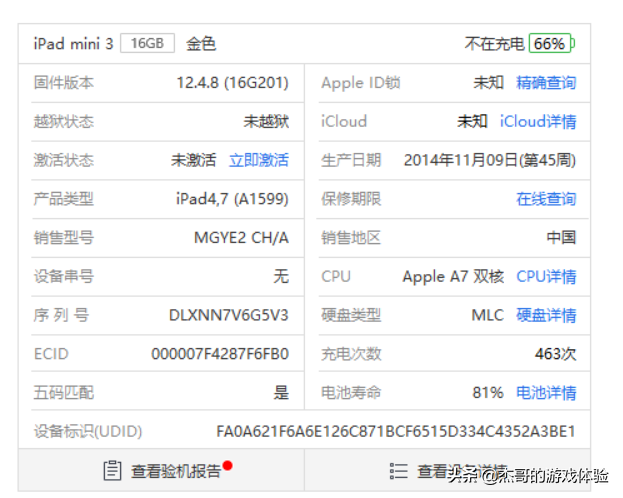This screenshot has width=623, height=498.
Task: Select sales model MGYE2 CH/A
Action: (x=241, y=238)
